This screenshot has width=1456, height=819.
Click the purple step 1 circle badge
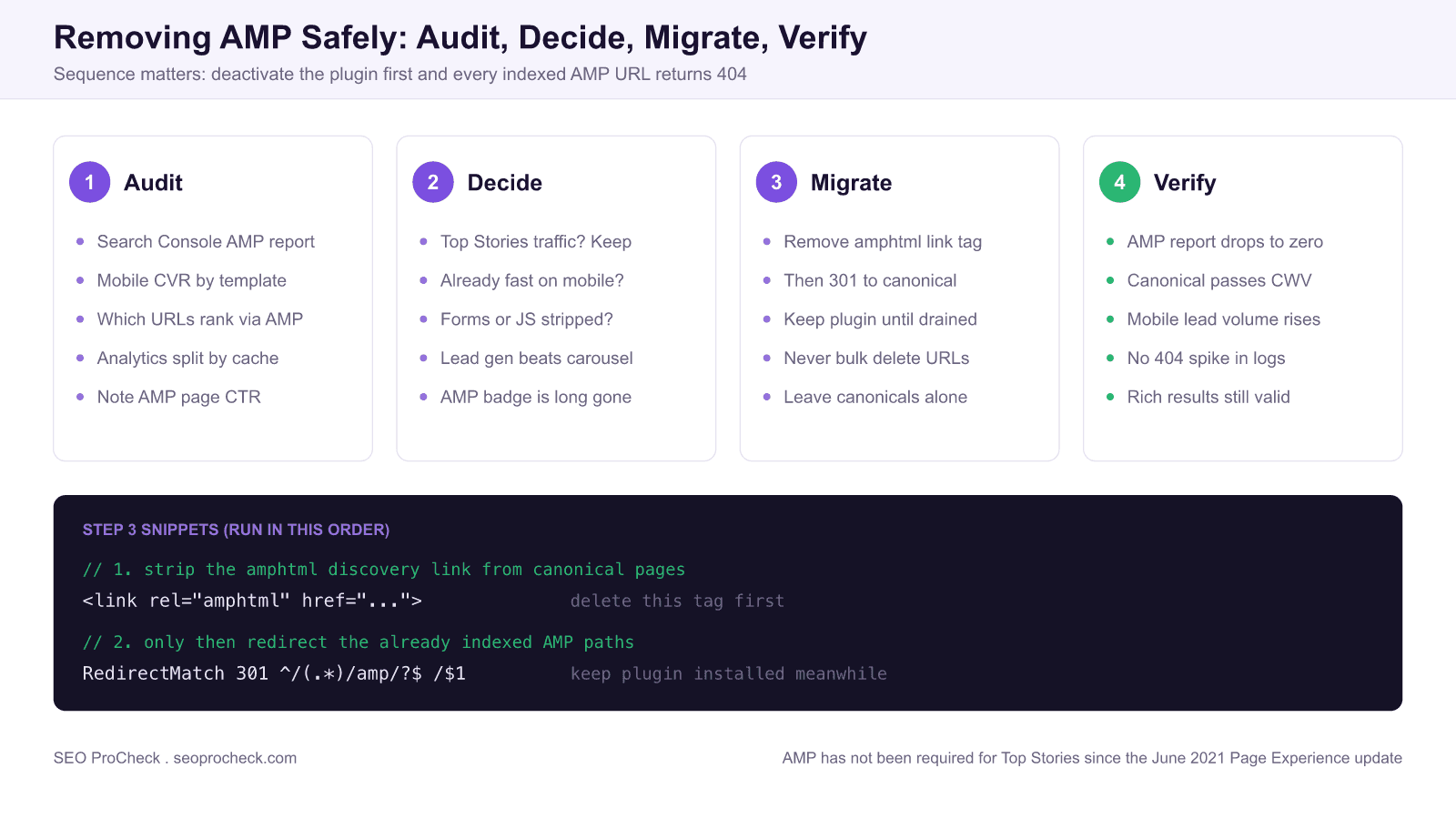click(89, 182)
